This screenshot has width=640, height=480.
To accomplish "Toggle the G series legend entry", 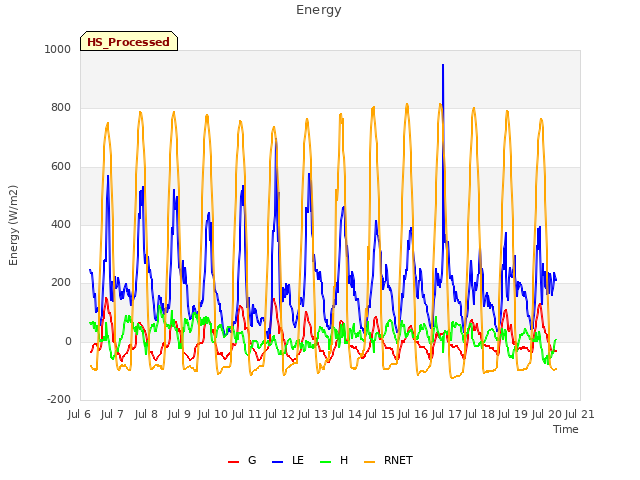I will click(x=242, y=460).
